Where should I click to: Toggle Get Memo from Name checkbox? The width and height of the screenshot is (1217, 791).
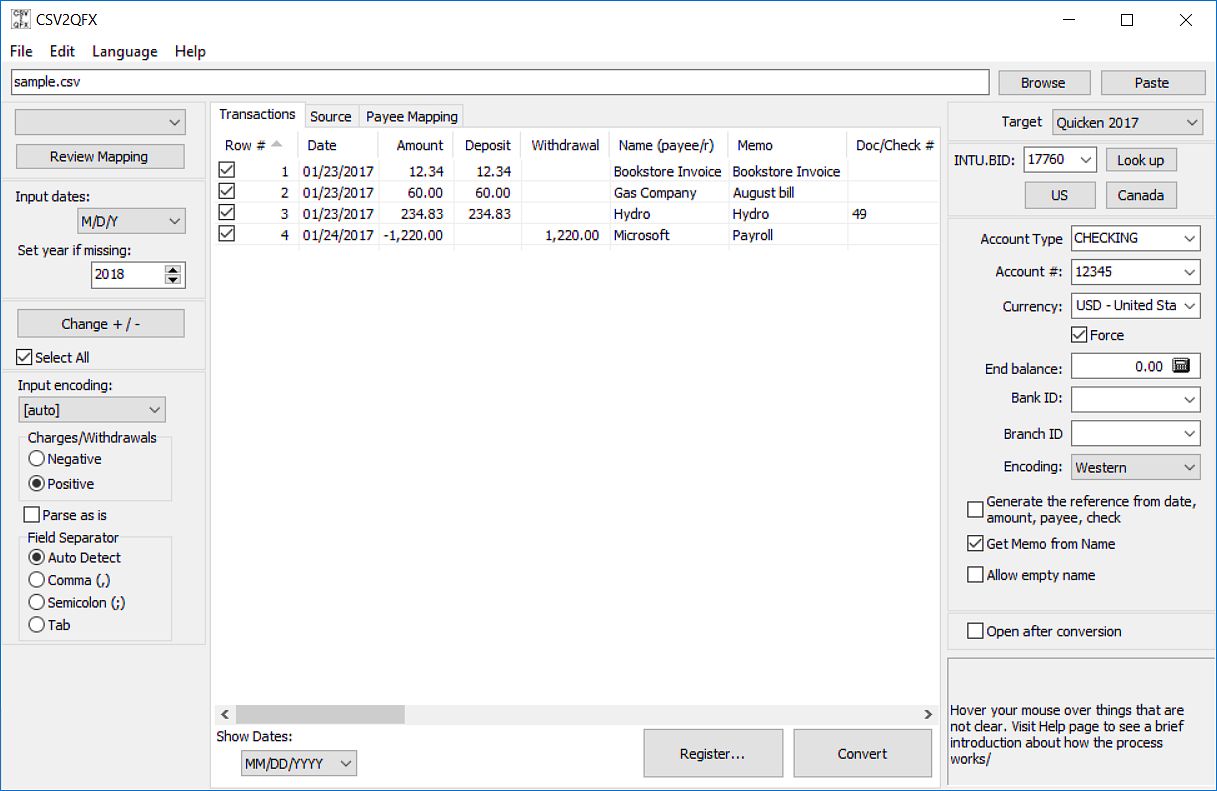pos(975,544)
